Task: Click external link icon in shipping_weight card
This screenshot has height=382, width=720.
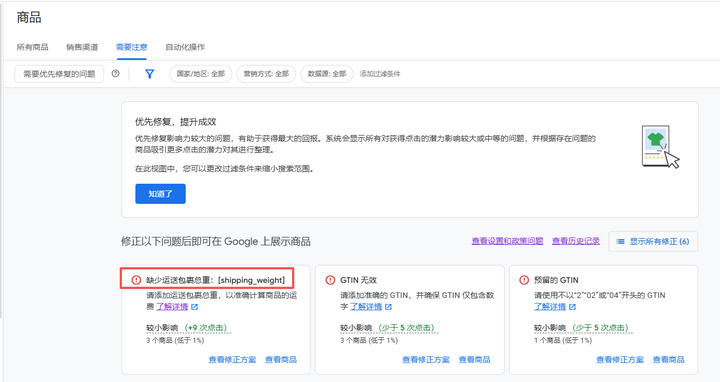Action: click(x=195, y=307)
